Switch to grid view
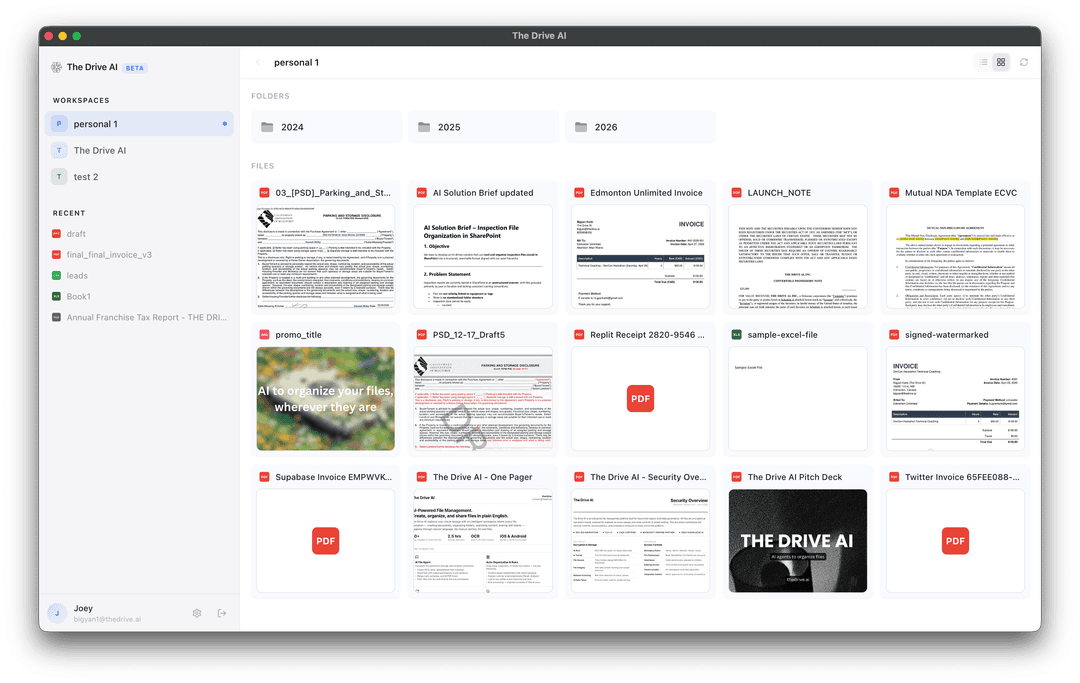Viewport: 1080px width, 683px height. (1001, 62)
